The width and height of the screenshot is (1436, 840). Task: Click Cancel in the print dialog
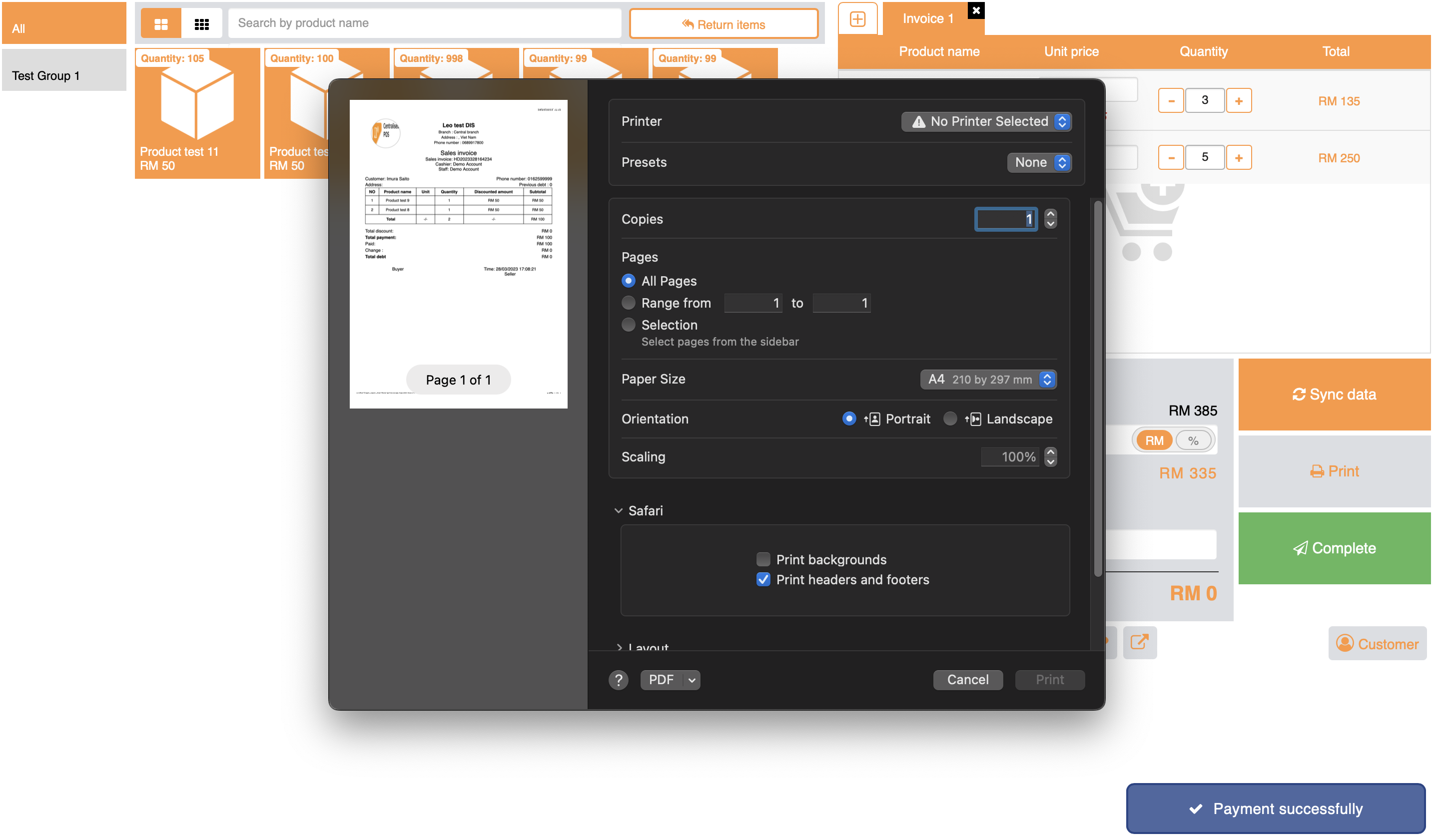coord(968,679)
